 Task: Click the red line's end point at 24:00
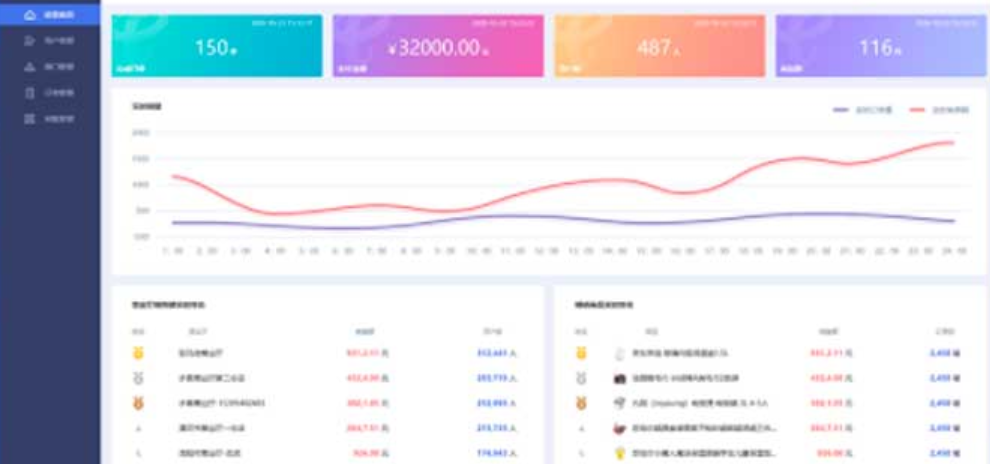point(951,143)
